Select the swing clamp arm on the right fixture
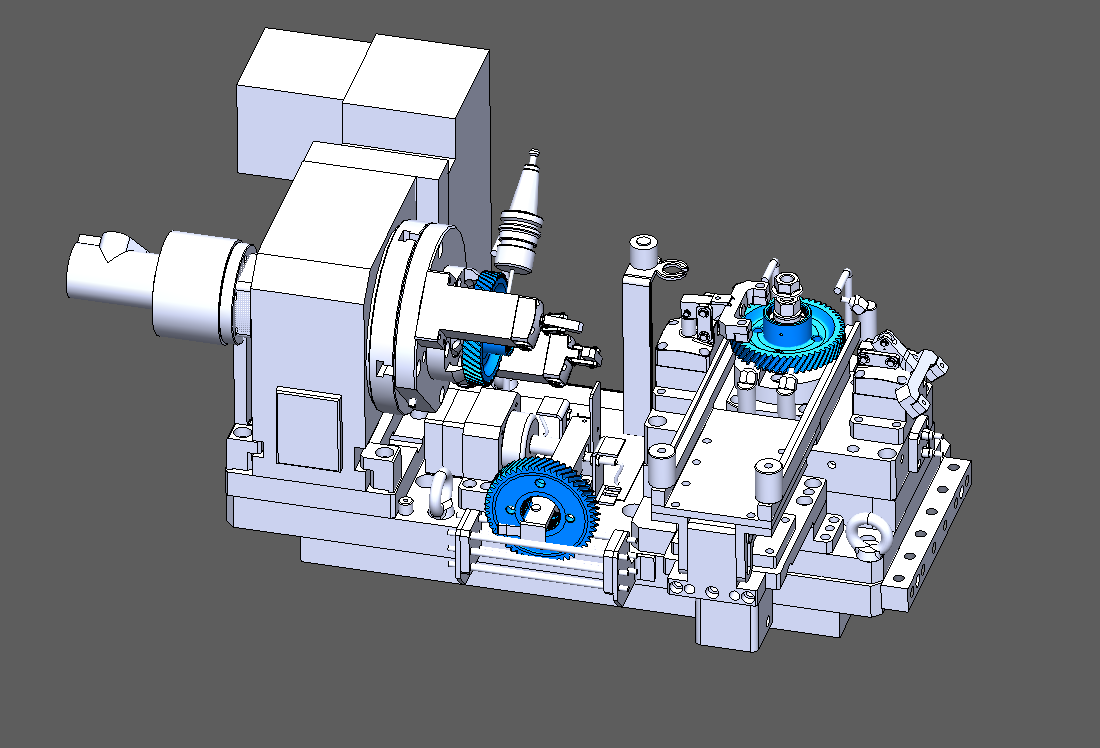 tap(923, 382)
